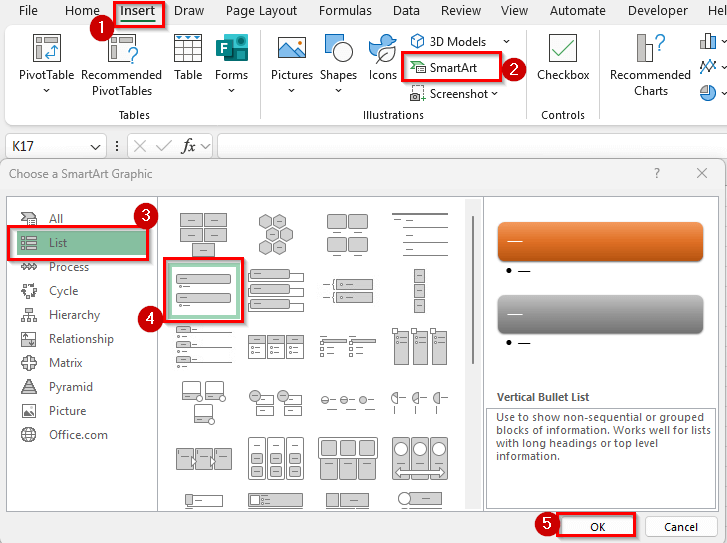Open the Page Layout tab
The height and width of the screenshot is (543, 727).
[261, 11]
